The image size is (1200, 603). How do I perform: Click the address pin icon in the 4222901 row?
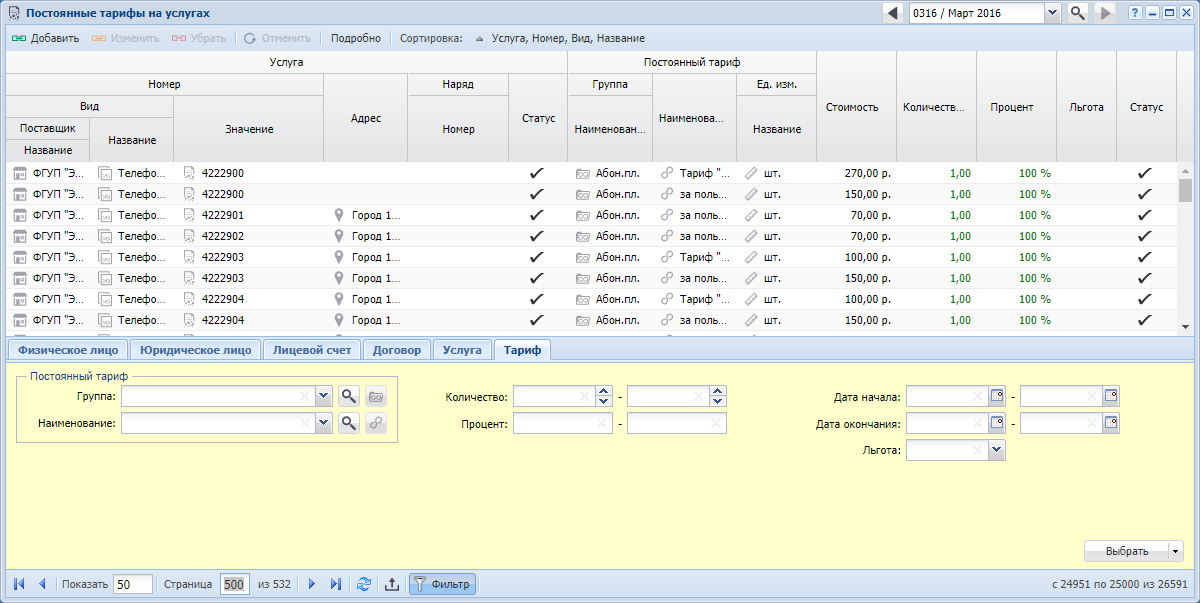click(339, 215)
